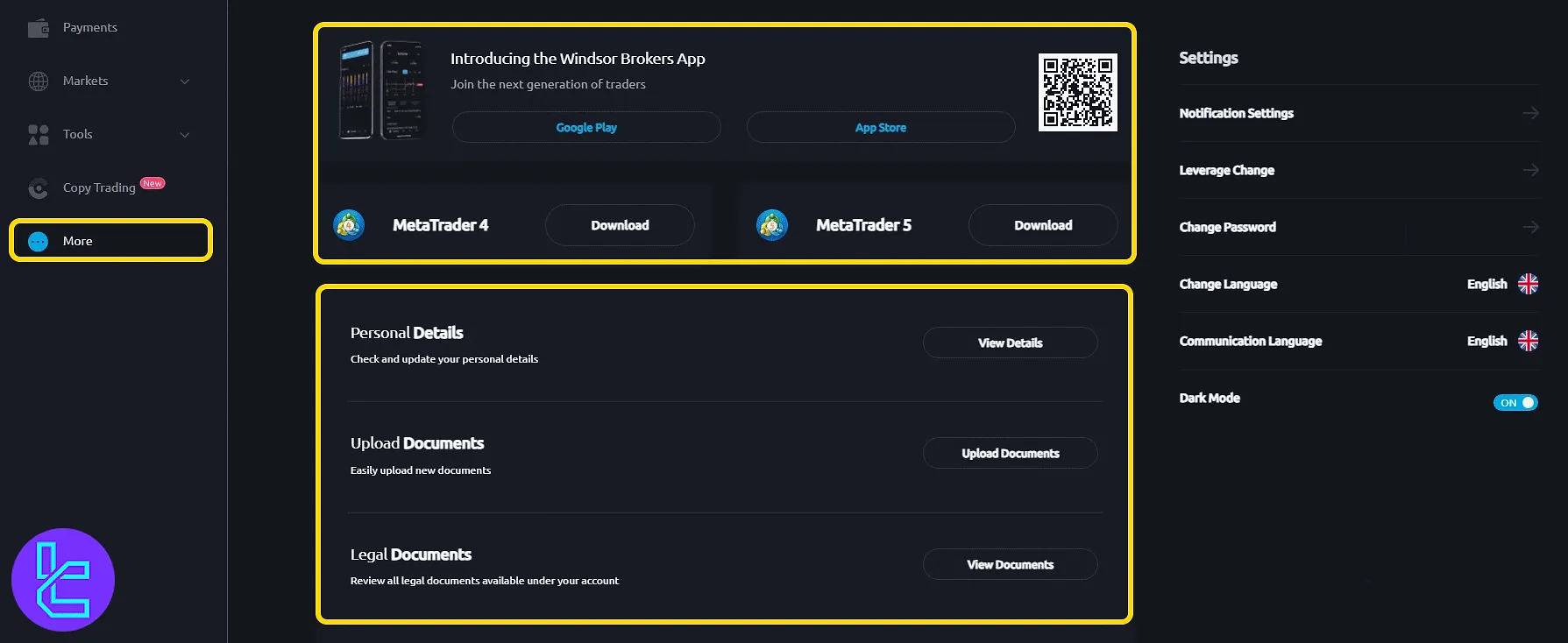Select the More menu item
Image resolution: width=1568 pixels, height=643 pixels.
[110, 241]
